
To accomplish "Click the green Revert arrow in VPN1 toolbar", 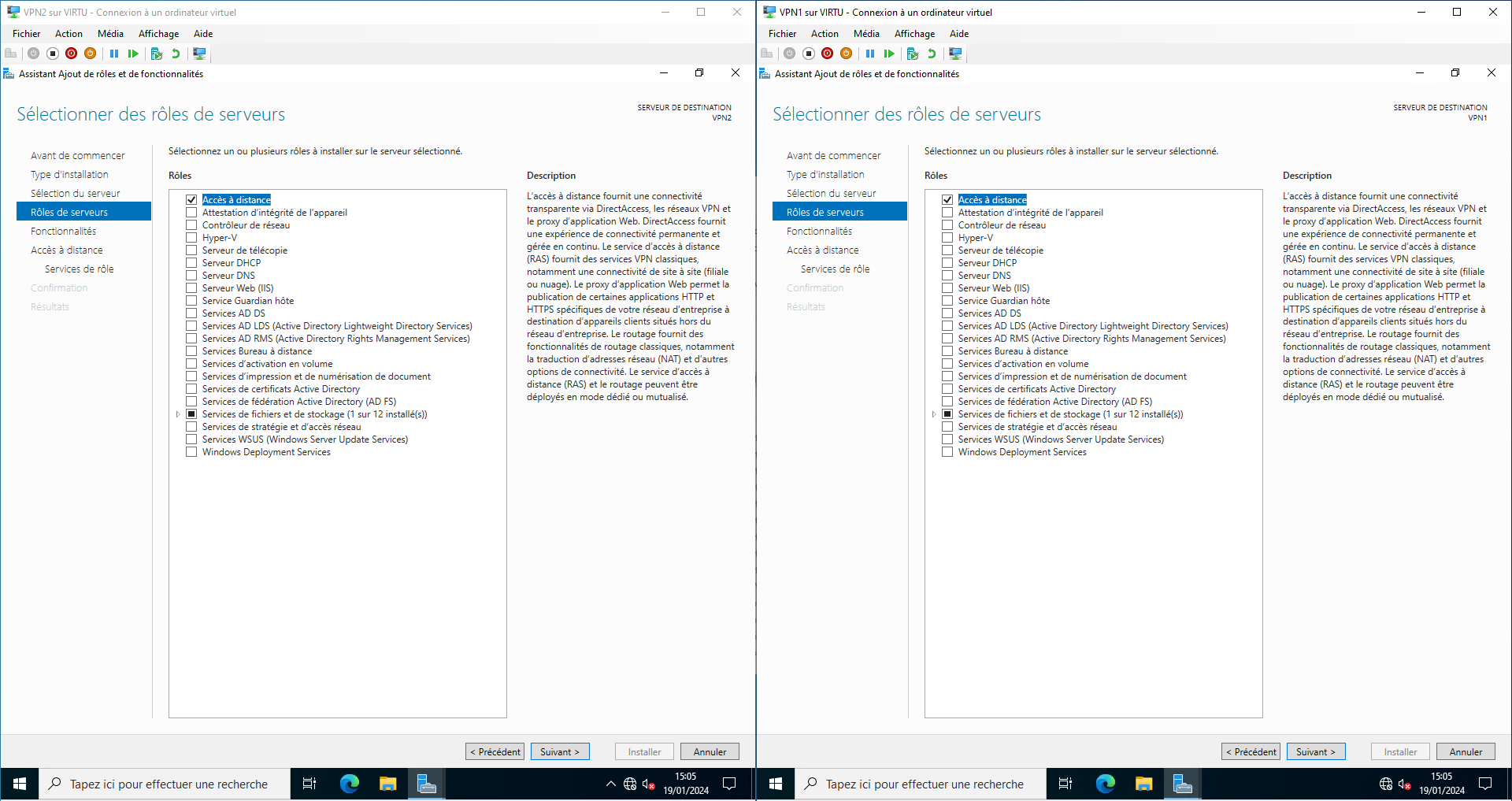I will 932,54.
